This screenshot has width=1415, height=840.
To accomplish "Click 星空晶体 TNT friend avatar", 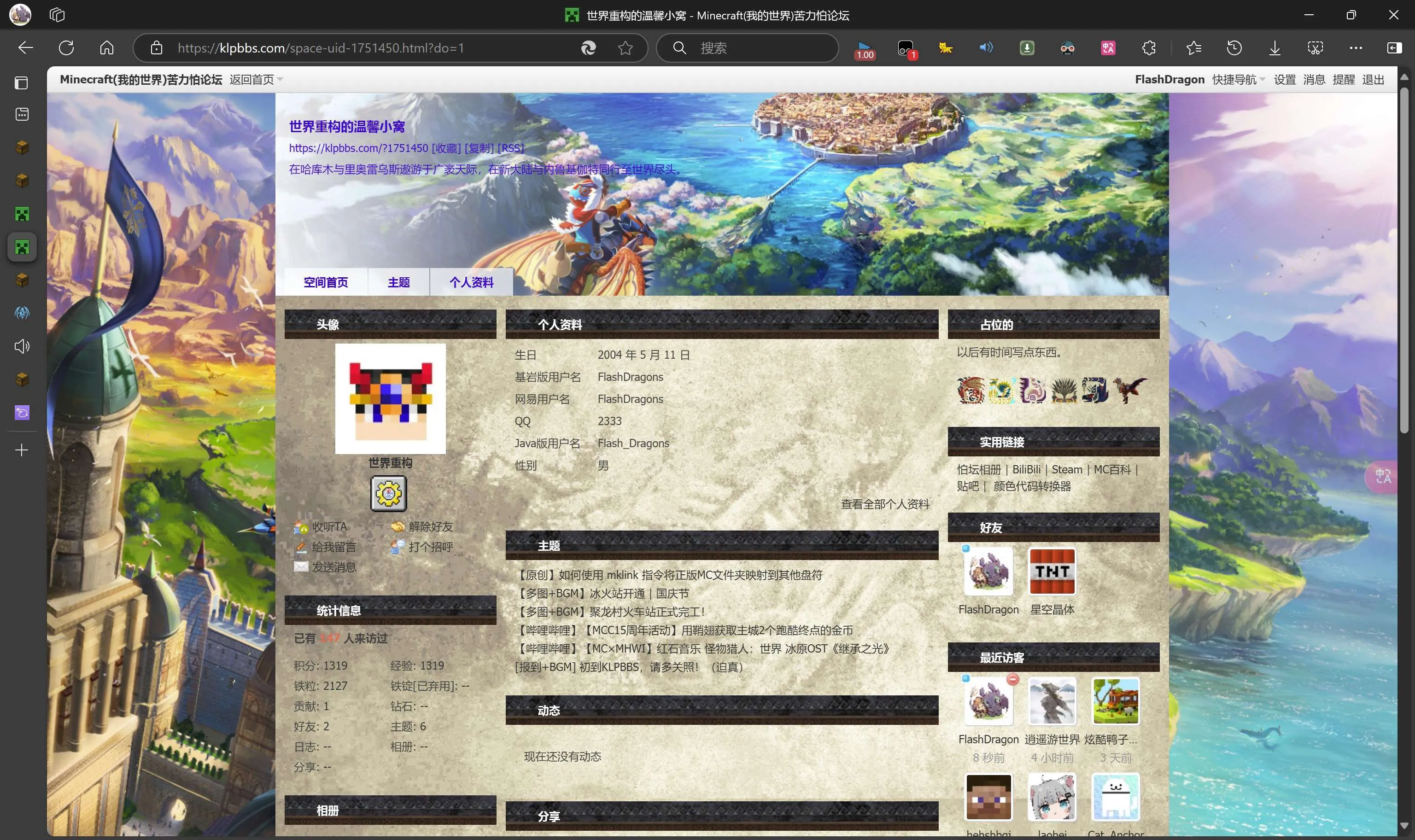I will click(1052, 571).
